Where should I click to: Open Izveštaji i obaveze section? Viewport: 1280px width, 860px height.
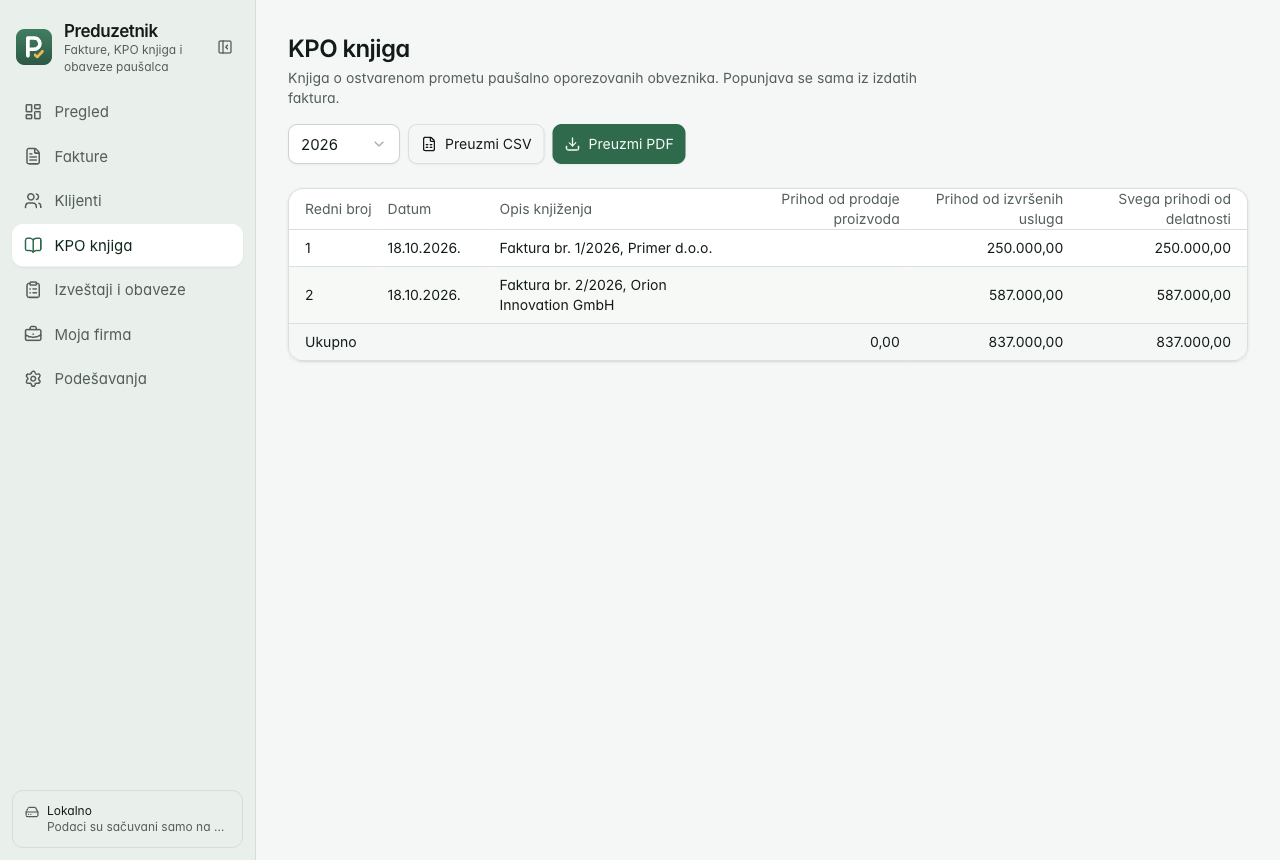(x=127, y=290)
